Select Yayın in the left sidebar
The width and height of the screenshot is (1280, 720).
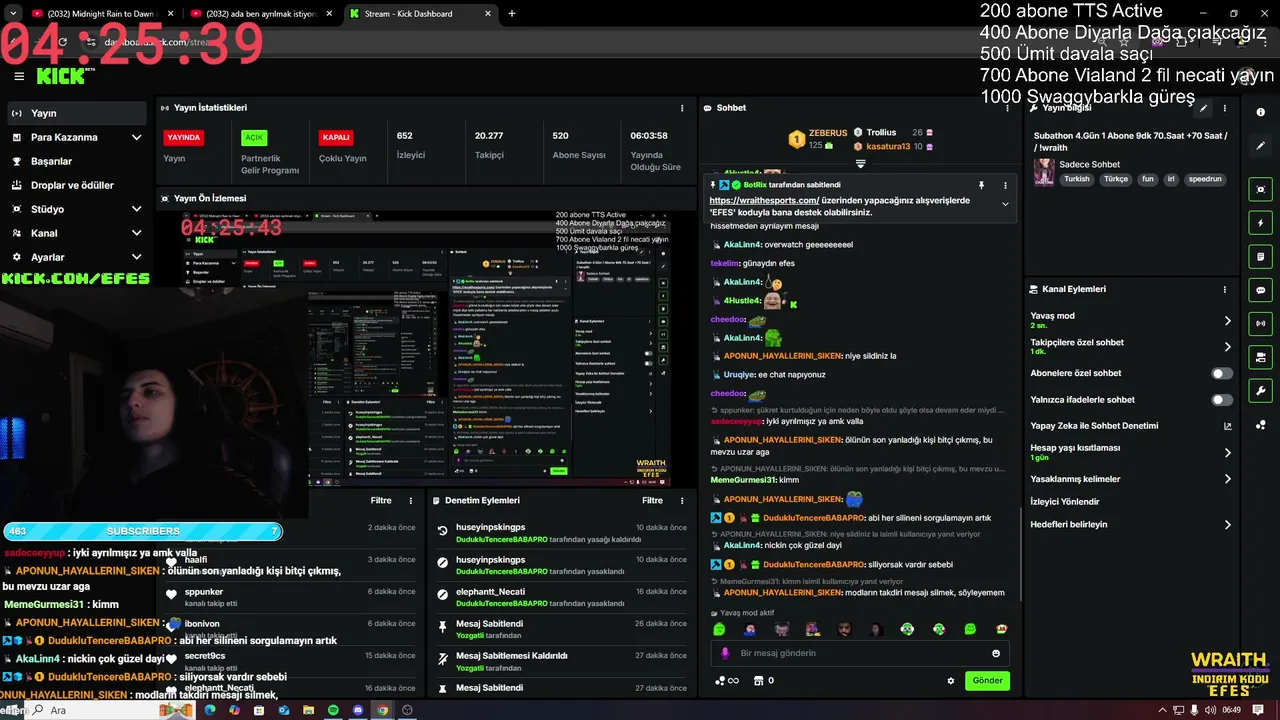tap(77, 113)
